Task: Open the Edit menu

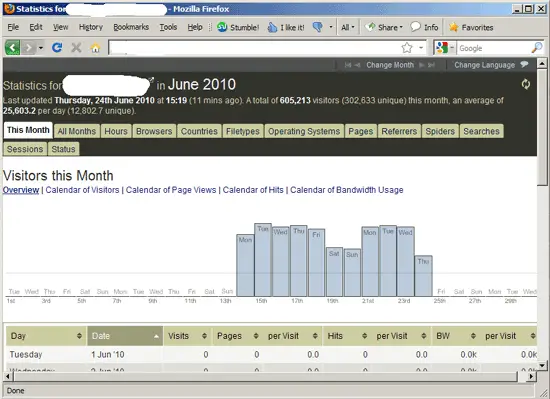Action: (x=35, y=27)
